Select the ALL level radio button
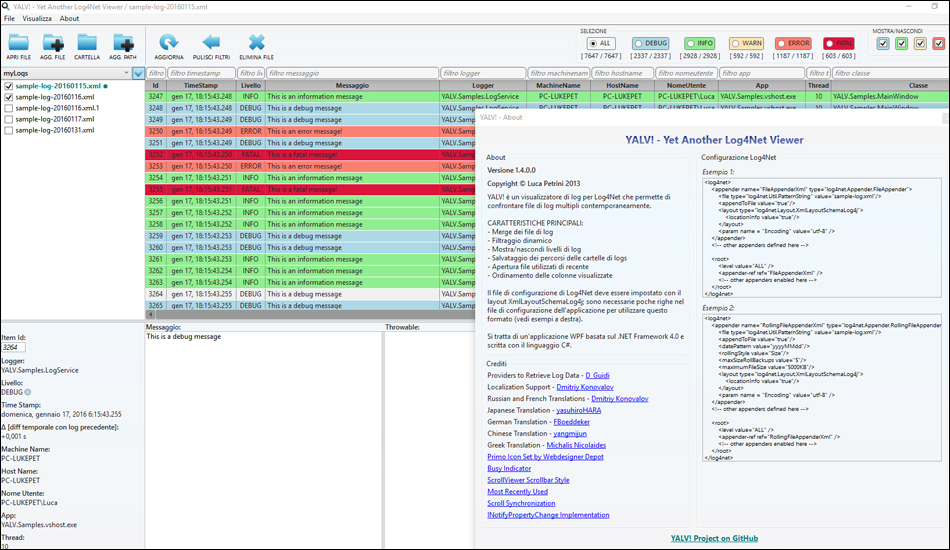Image resolution: width=950 pixels, height=550 pixels. tap(601, 44)
